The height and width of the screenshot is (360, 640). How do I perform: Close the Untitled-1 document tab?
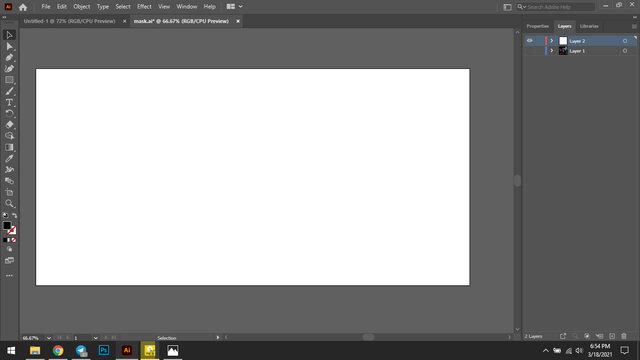(x=124, y=21)
